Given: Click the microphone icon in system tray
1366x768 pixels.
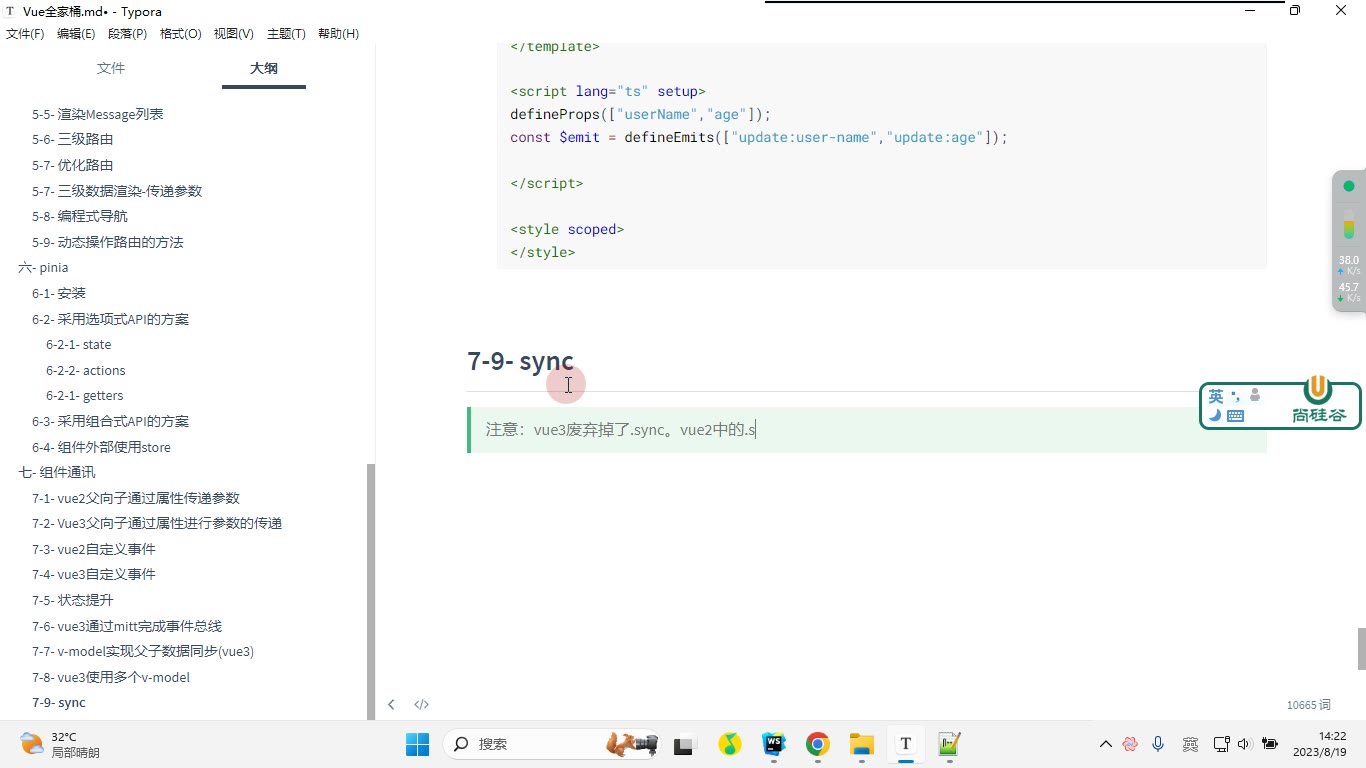Looking at the screenshot, I should click(1158, 744).
